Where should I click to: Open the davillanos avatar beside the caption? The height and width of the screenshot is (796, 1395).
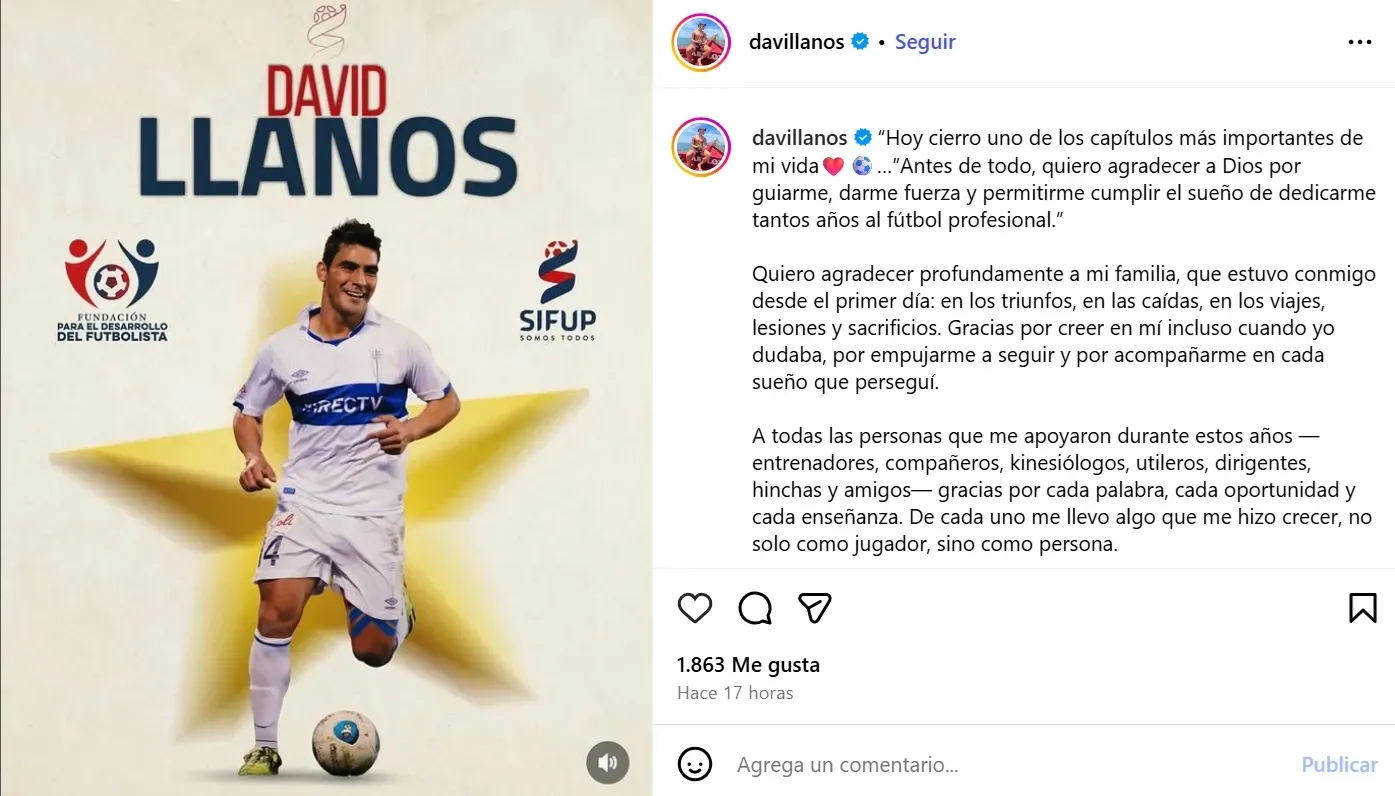click(701, 147)
